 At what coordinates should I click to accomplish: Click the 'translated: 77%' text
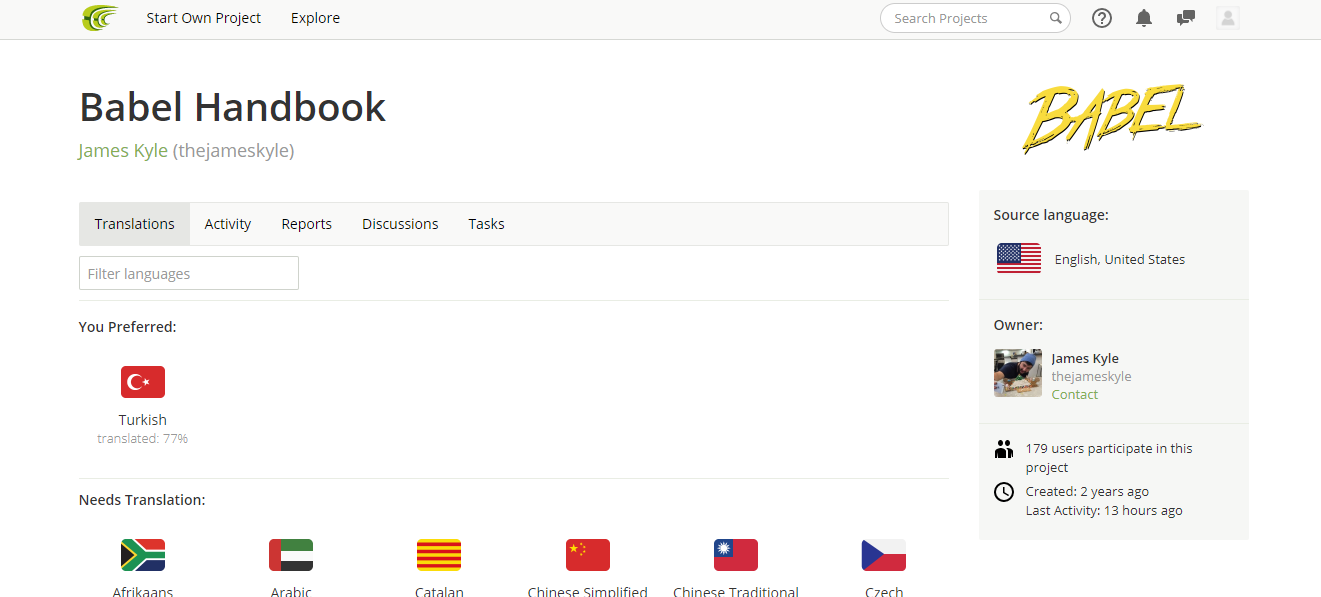coord(143,438)
